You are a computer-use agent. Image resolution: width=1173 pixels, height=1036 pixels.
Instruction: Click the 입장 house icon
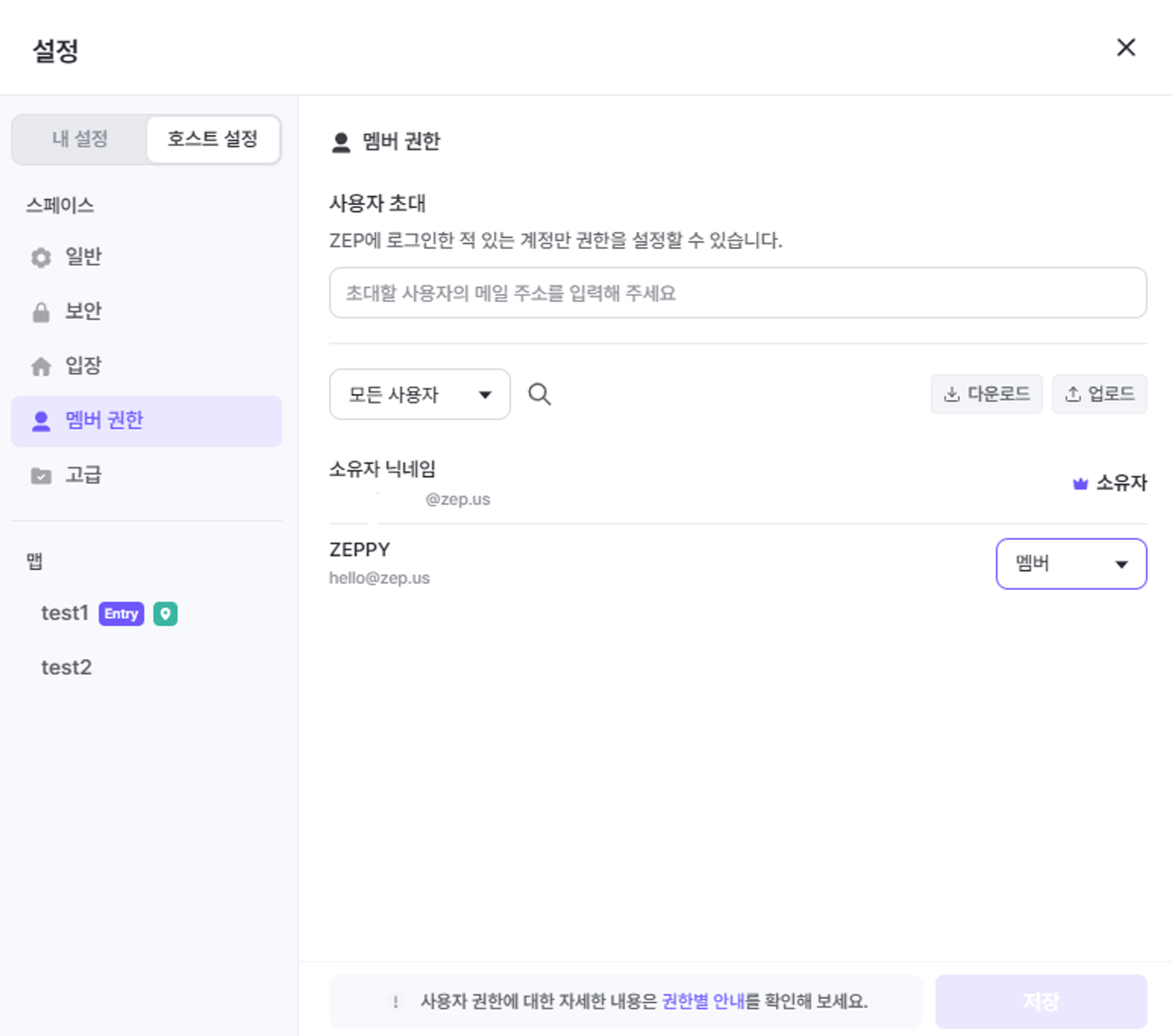41,366
